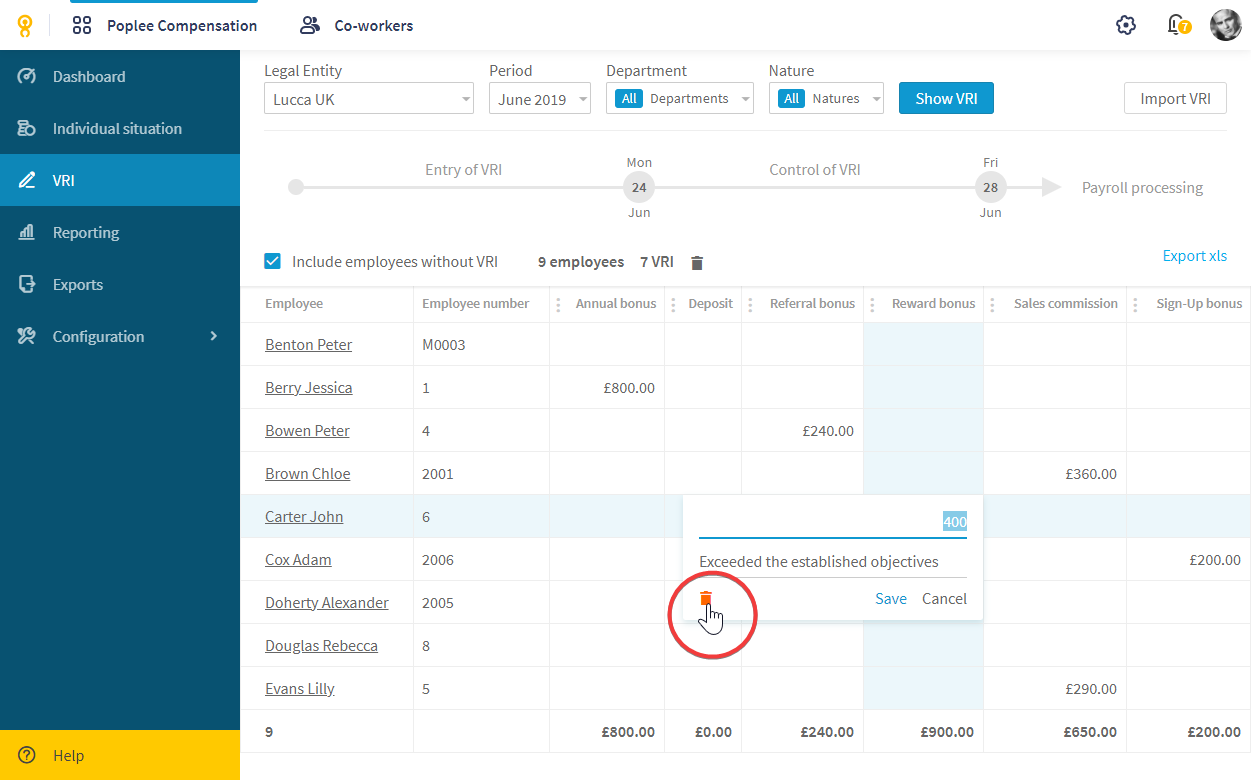The image size is (1251, 780).
Task: Click the comment field 'Exceeded the established objectives'
Action: click(833, 562)
